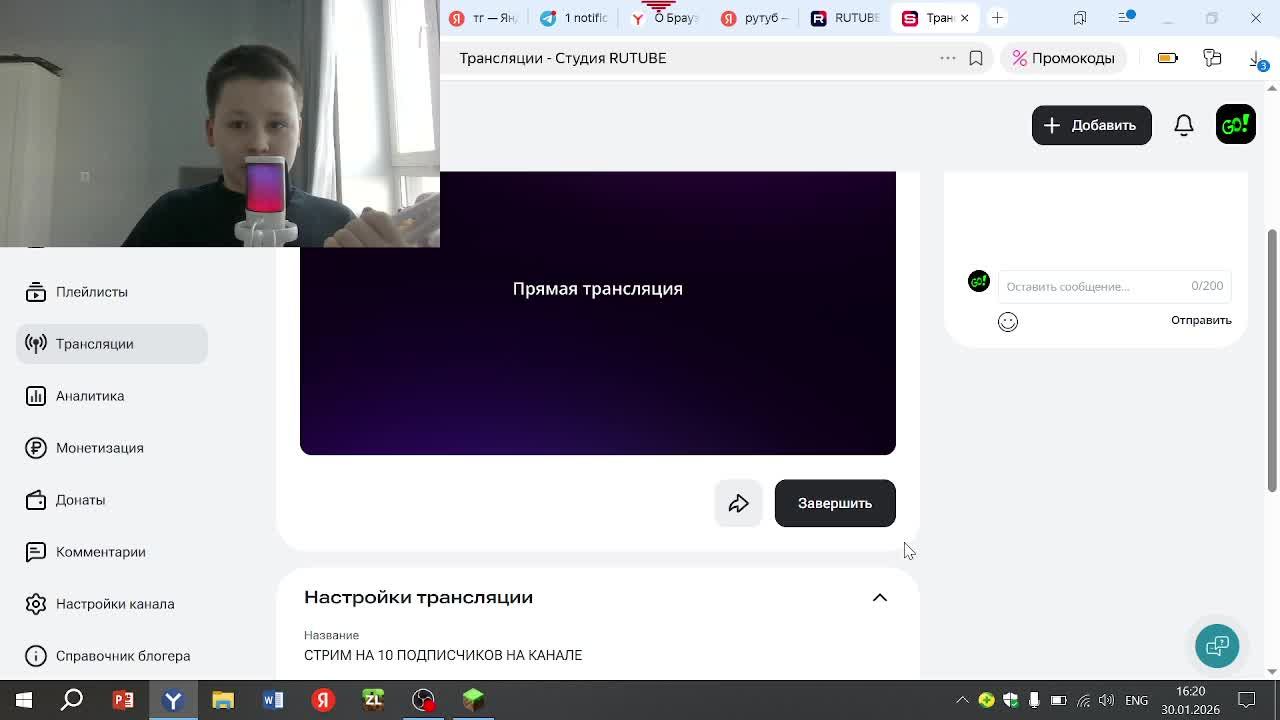Open the browser tab groups panel
1280x720 pixels.
click(1080, 18)
